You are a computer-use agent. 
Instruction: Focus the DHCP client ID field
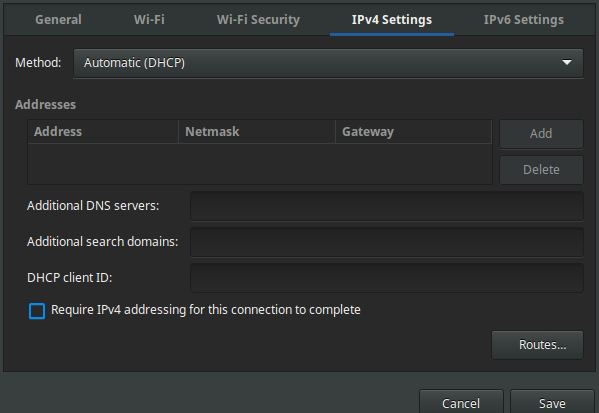tap(387, 278)
